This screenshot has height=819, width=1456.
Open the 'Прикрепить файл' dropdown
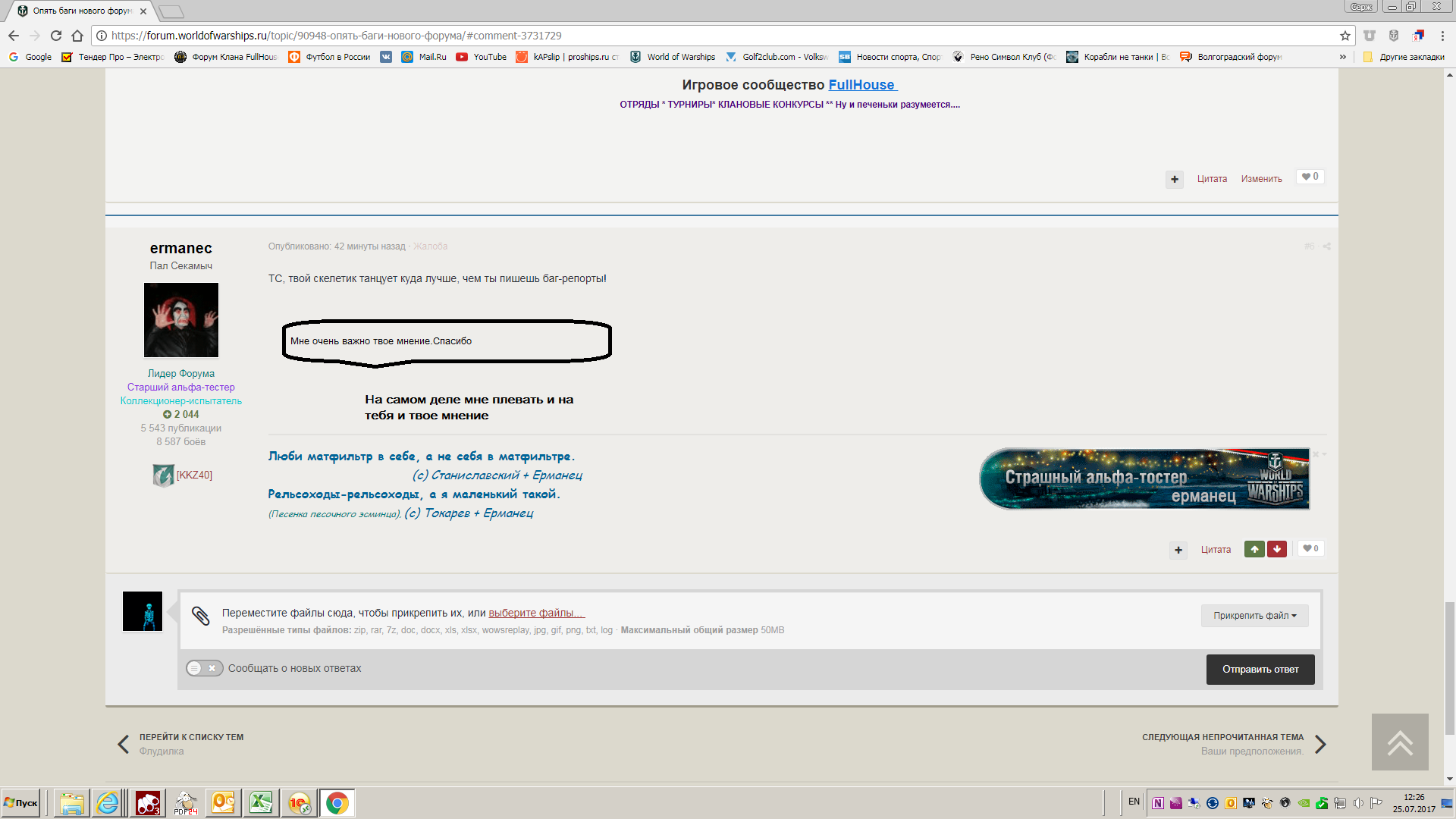coord(1255,616)
